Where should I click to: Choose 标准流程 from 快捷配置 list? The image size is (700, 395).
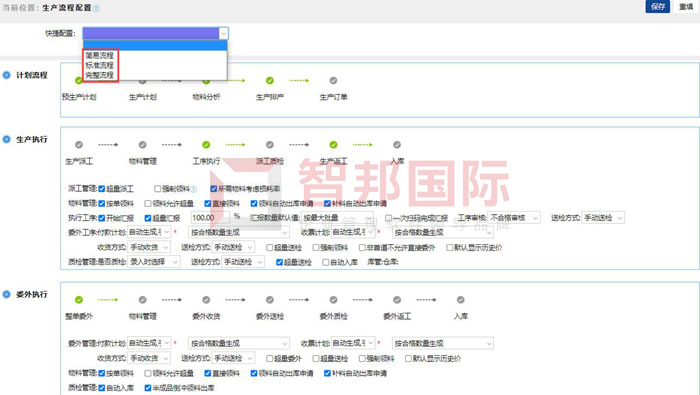tap(100, 65)
